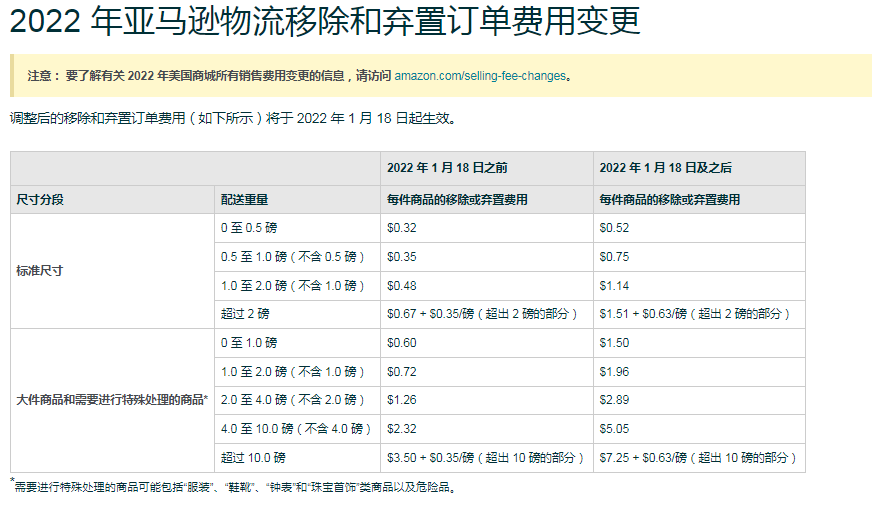Click the 标准尺寸 row label
The width and height of the screenshot is (872, 516).
39,271
